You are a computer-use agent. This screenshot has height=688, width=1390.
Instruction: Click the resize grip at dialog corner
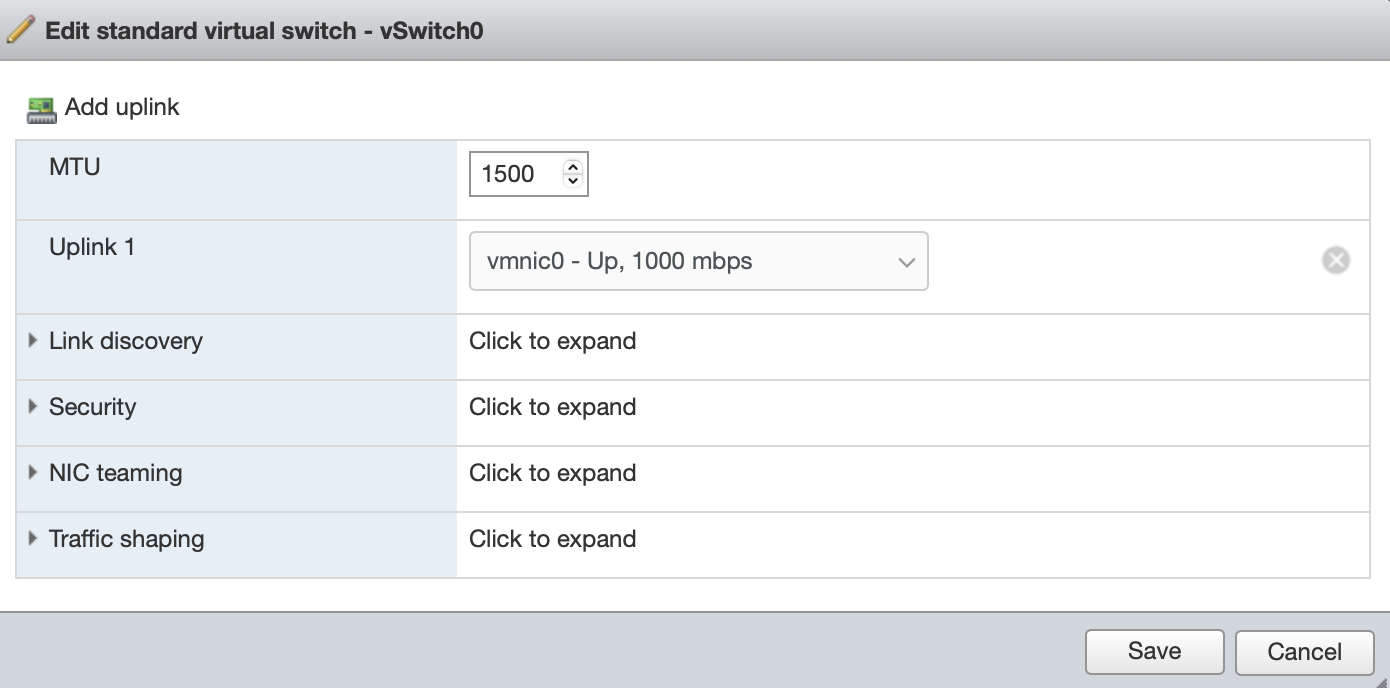coord(1381,680)
